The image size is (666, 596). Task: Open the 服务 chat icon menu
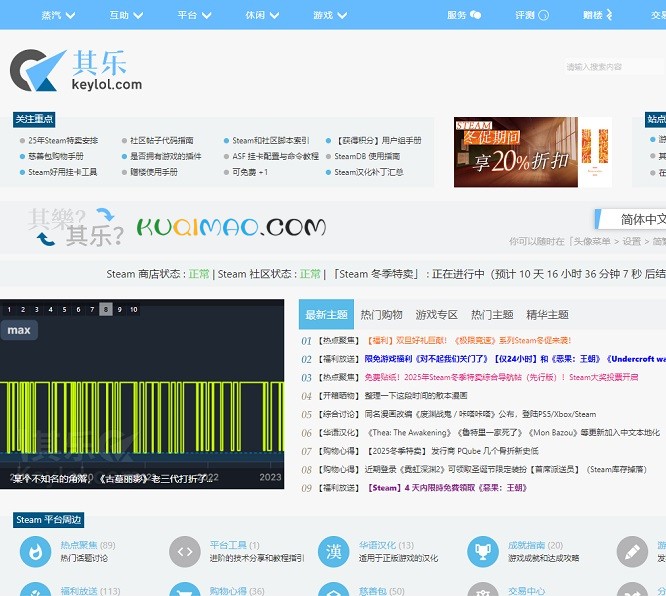464,15
